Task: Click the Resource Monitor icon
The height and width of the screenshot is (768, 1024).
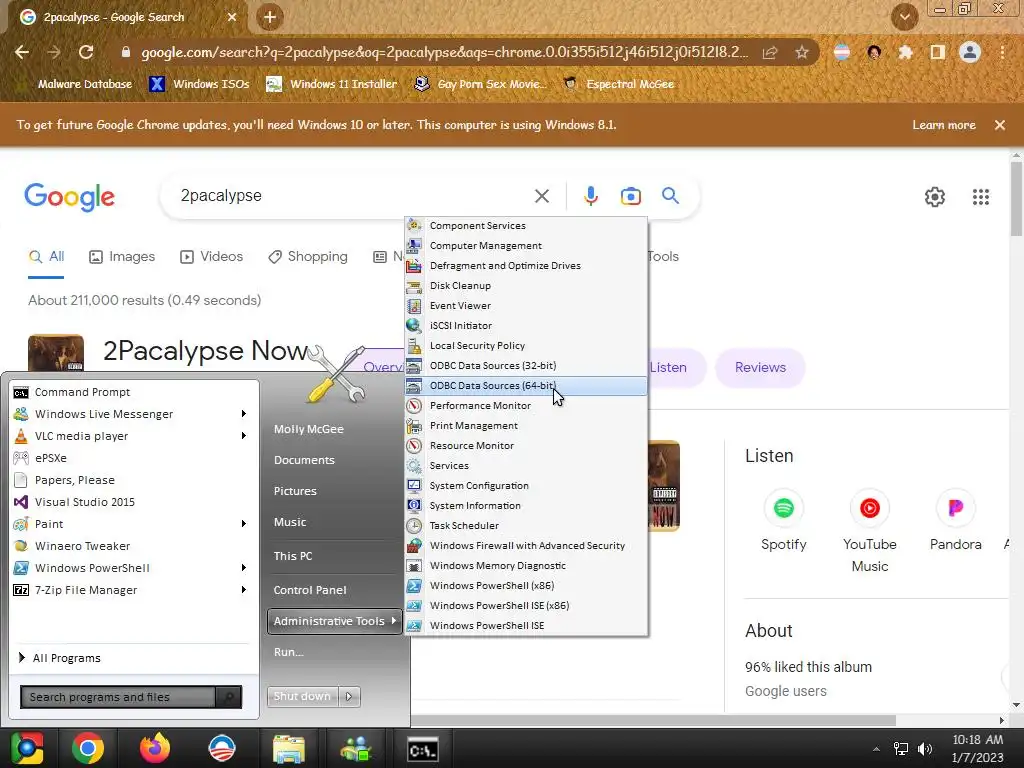Action: click(414, 445)
